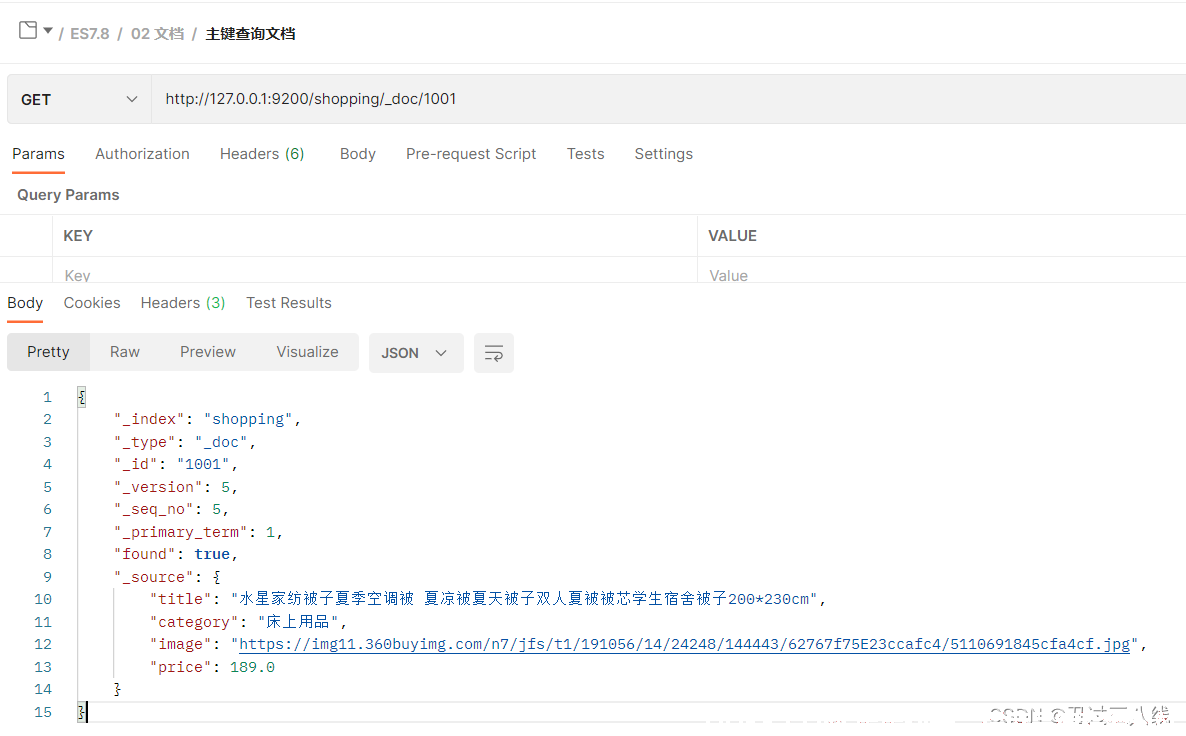Viewport: 1186px width, 736px height.
Task: Open the Pre-request Script tab
Action: [x=471, y=154]
